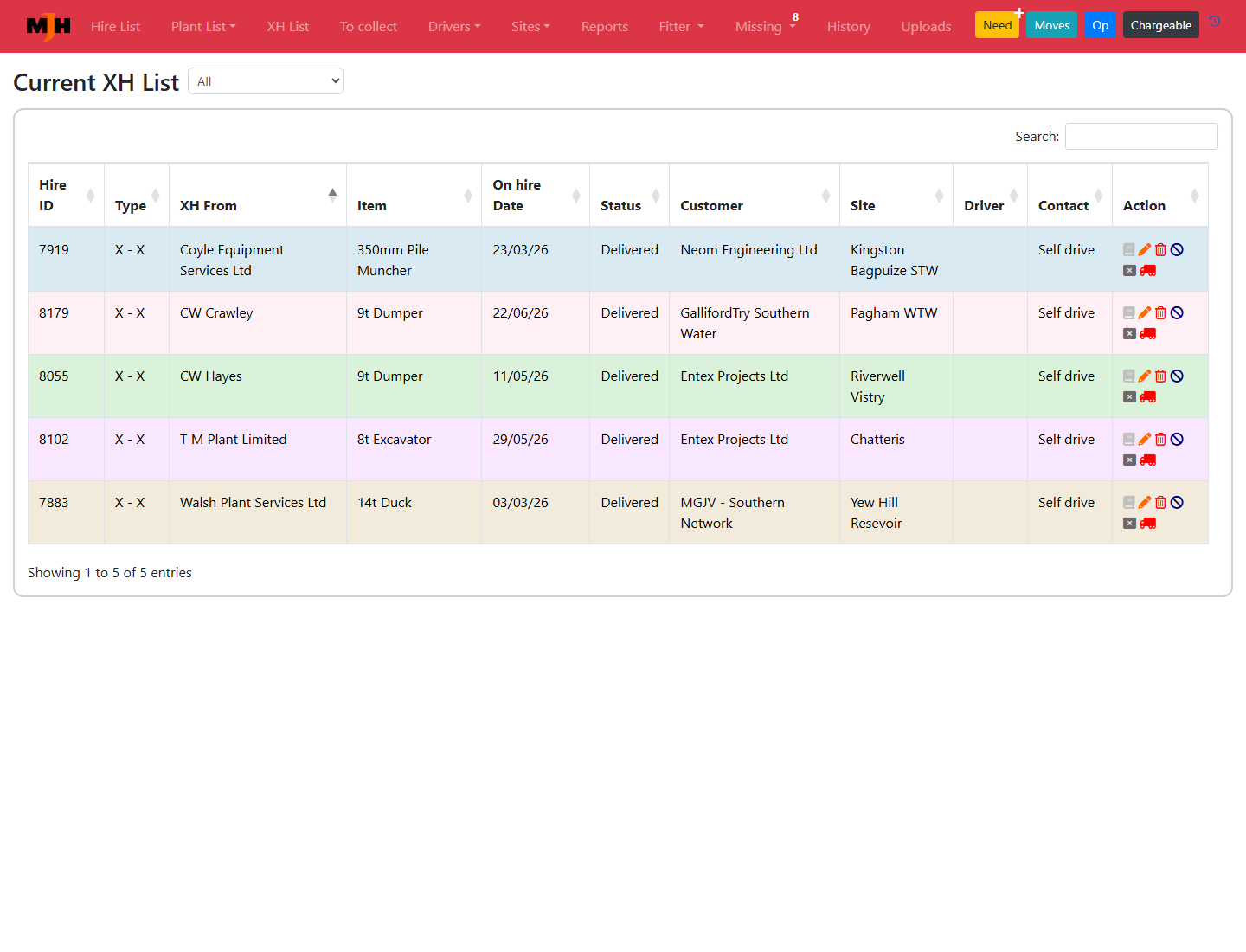Open the Missing menu with badge 8
This screenshot has height=952, width=1246.
tap(765, 26)
